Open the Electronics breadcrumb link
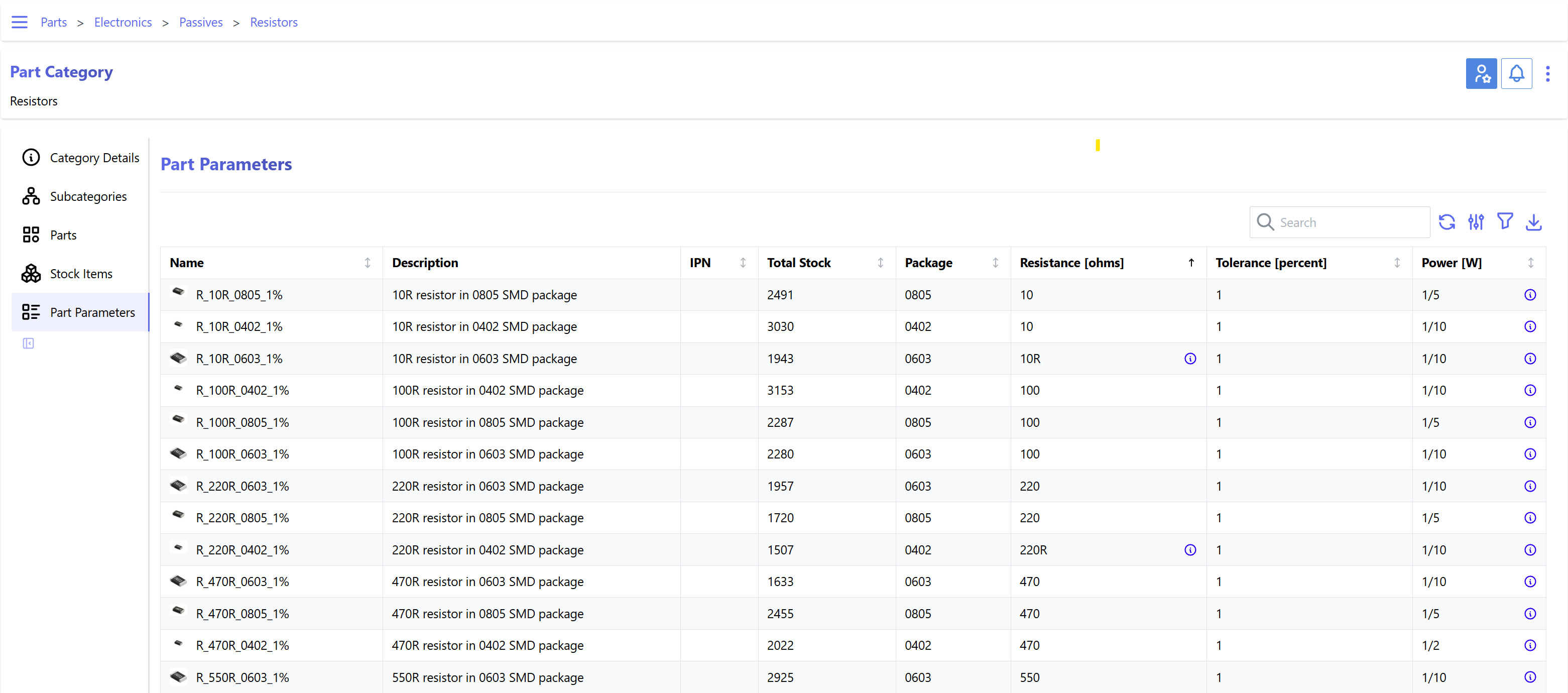This screenshot has height=693, width=1568. [123, 23]
